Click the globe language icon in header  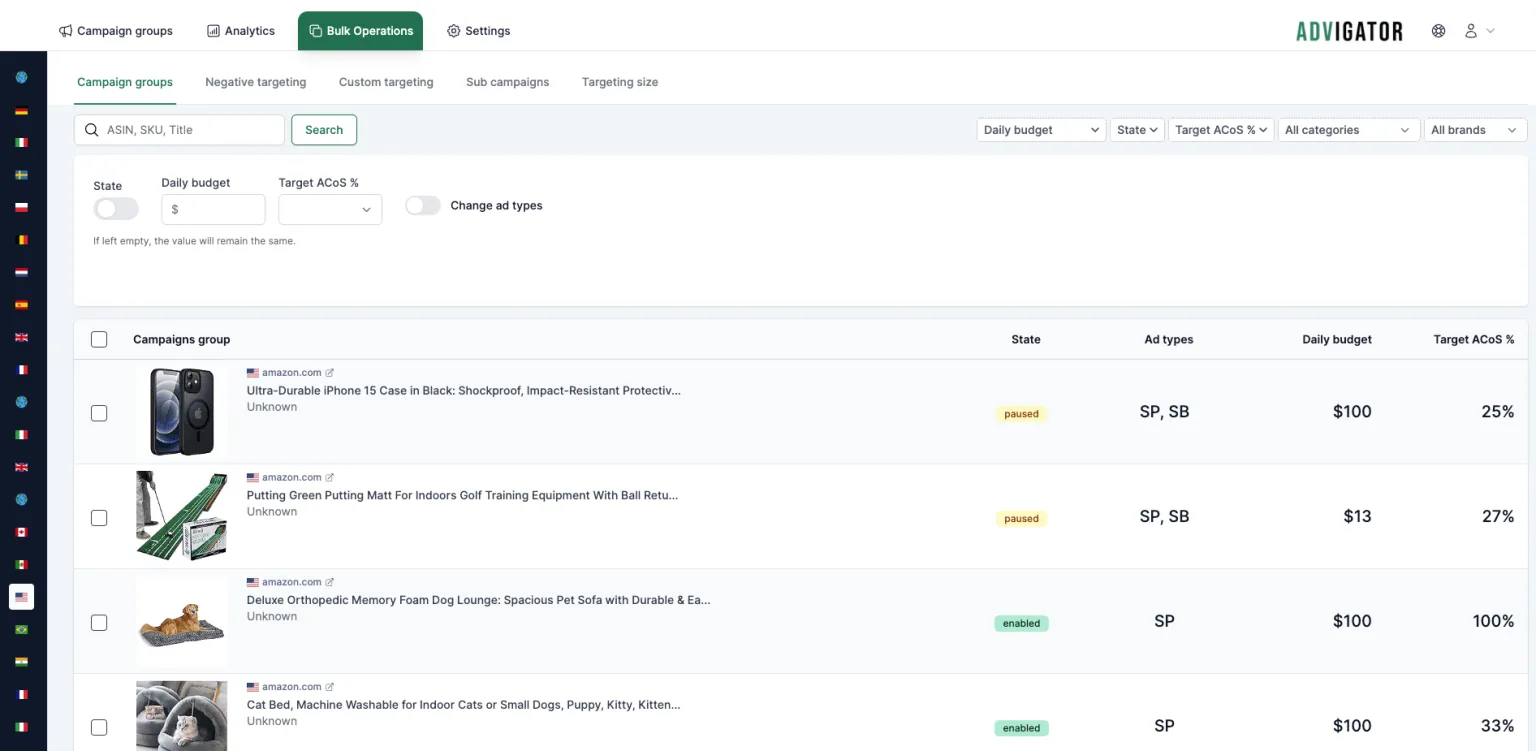coord(1438,31)
